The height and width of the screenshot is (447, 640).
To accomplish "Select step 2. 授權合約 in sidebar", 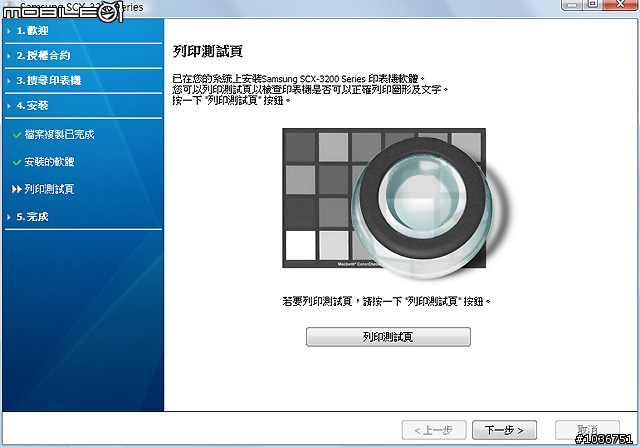I will pos(43,56).
